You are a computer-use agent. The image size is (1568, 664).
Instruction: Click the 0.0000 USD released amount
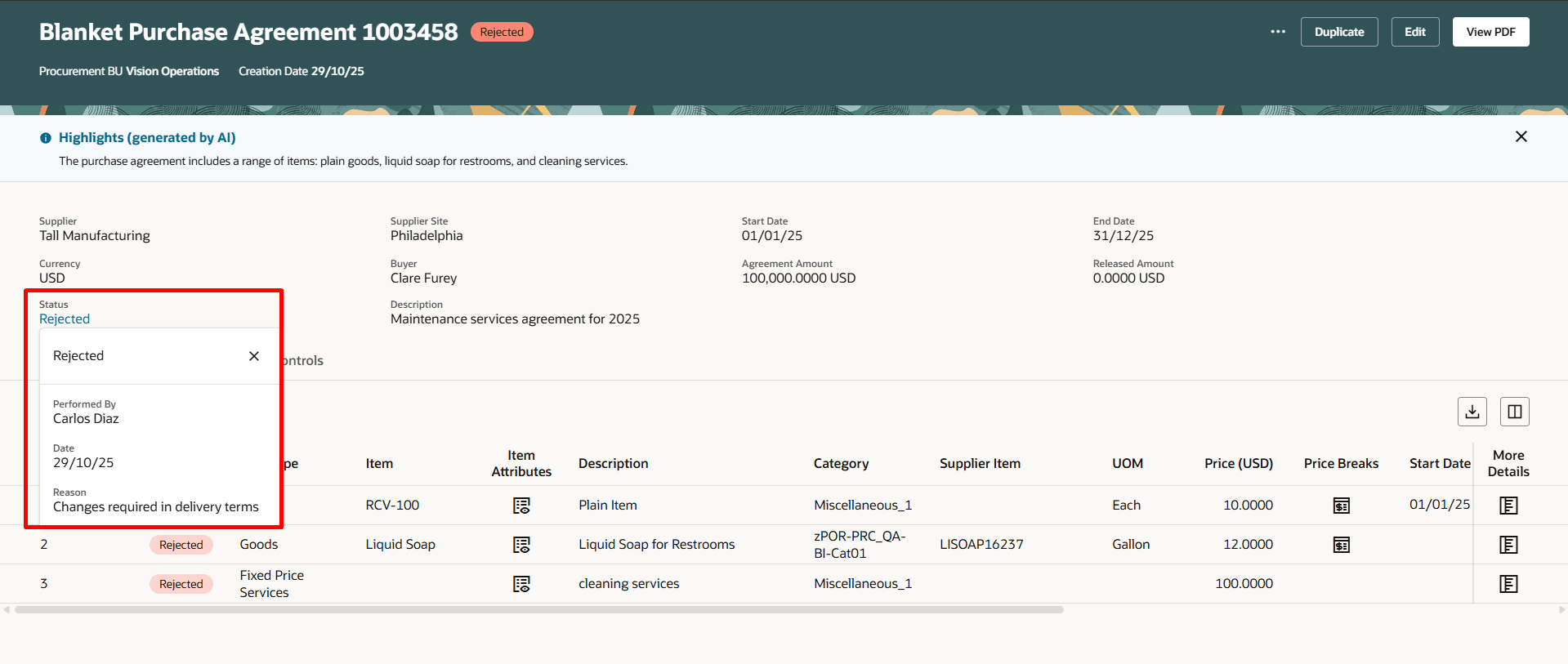1128,278
